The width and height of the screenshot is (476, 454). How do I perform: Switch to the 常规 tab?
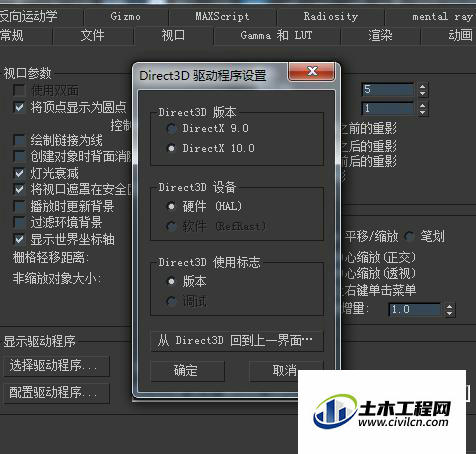click(x=25, y=36)
